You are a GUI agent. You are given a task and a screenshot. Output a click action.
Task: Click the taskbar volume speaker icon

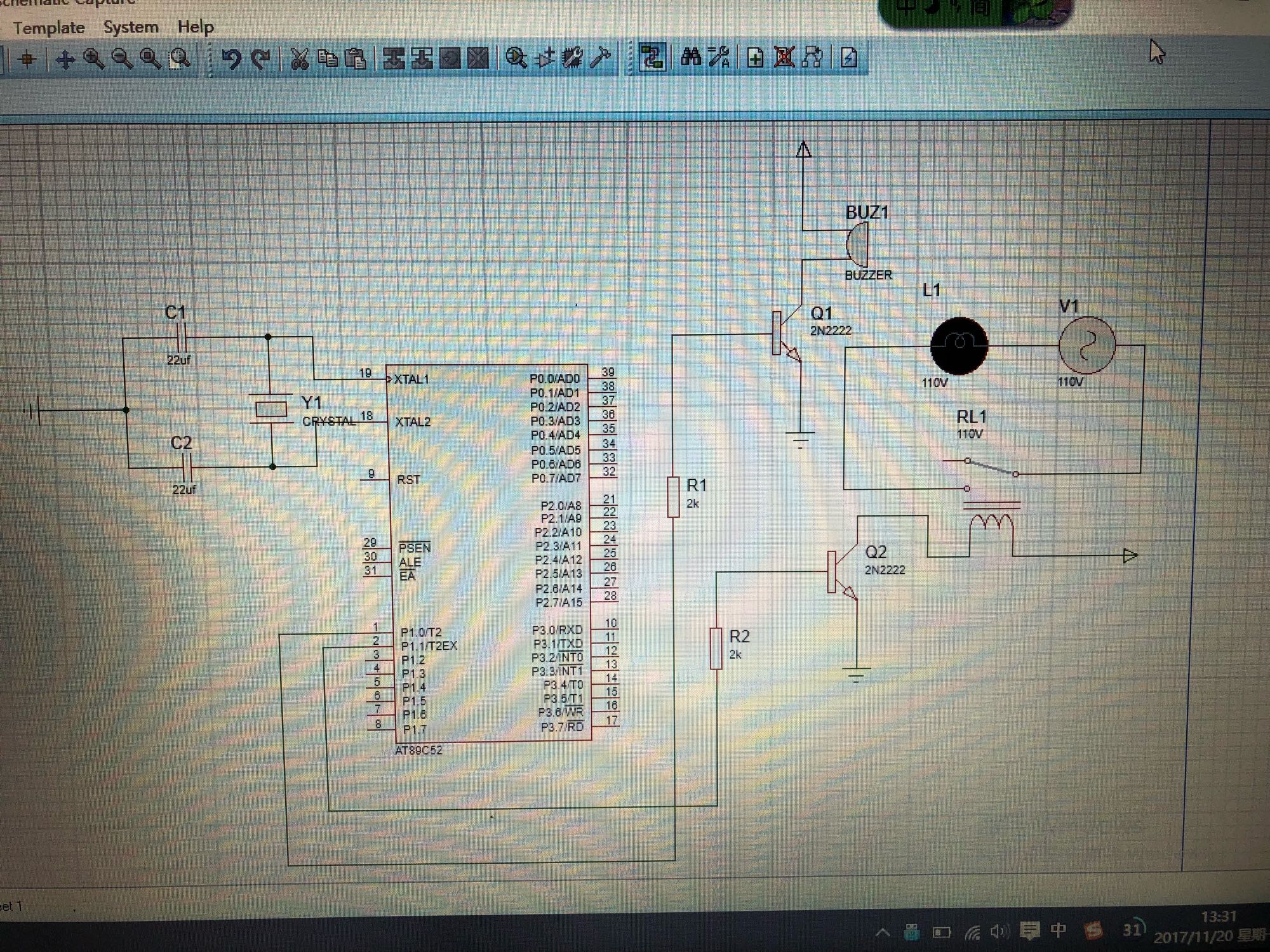(999, 931)
